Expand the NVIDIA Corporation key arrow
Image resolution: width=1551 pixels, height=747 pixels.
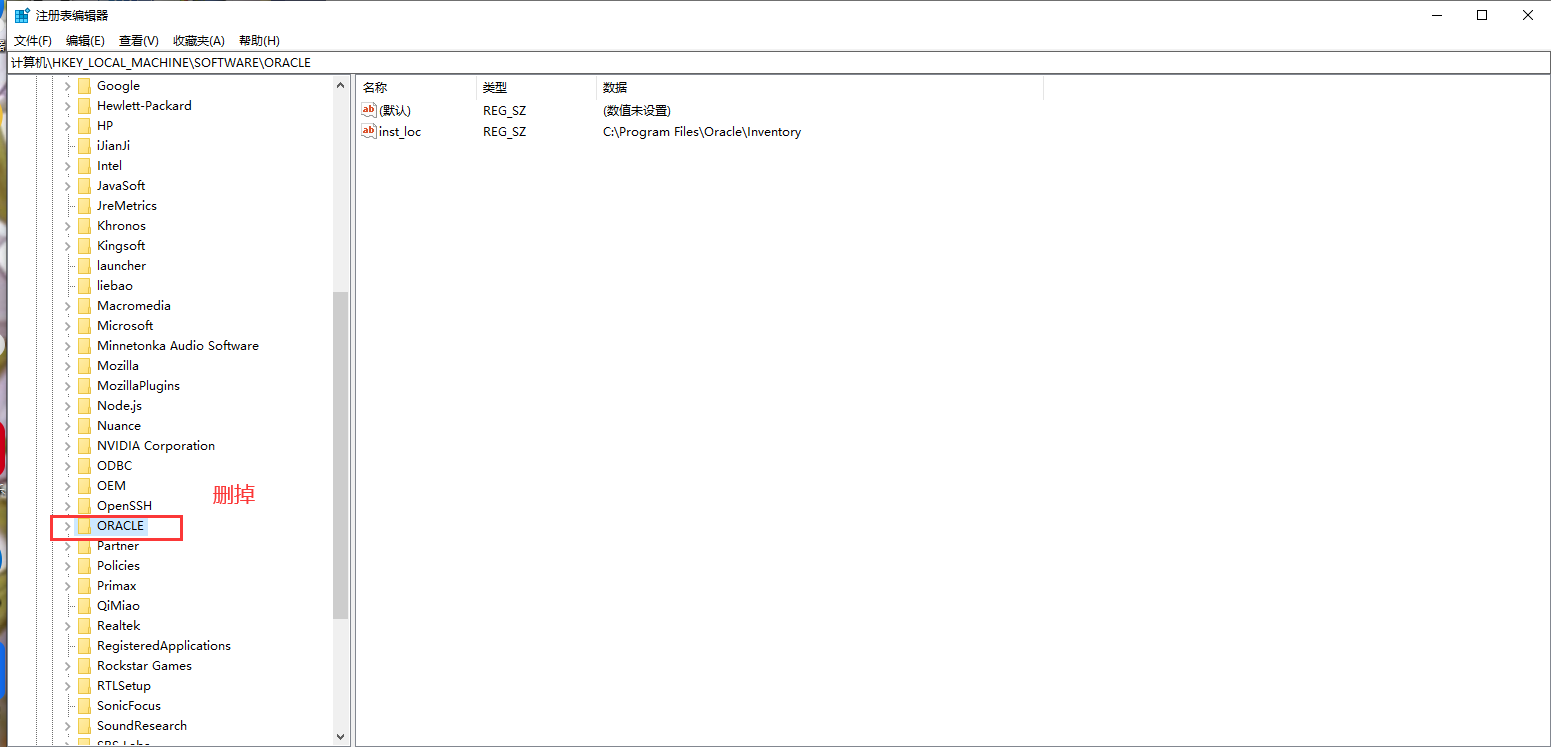[68, 446]
